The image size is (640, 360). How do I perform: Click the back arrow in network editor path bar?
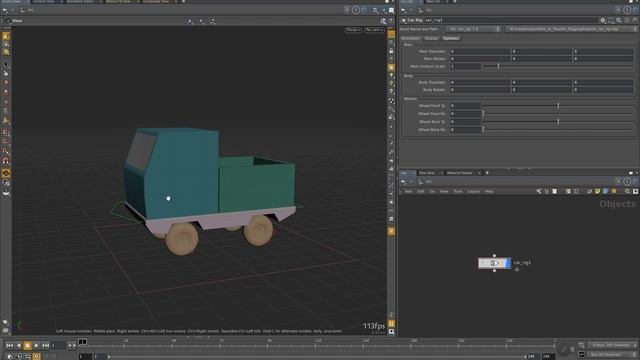(x=403, y=182)
